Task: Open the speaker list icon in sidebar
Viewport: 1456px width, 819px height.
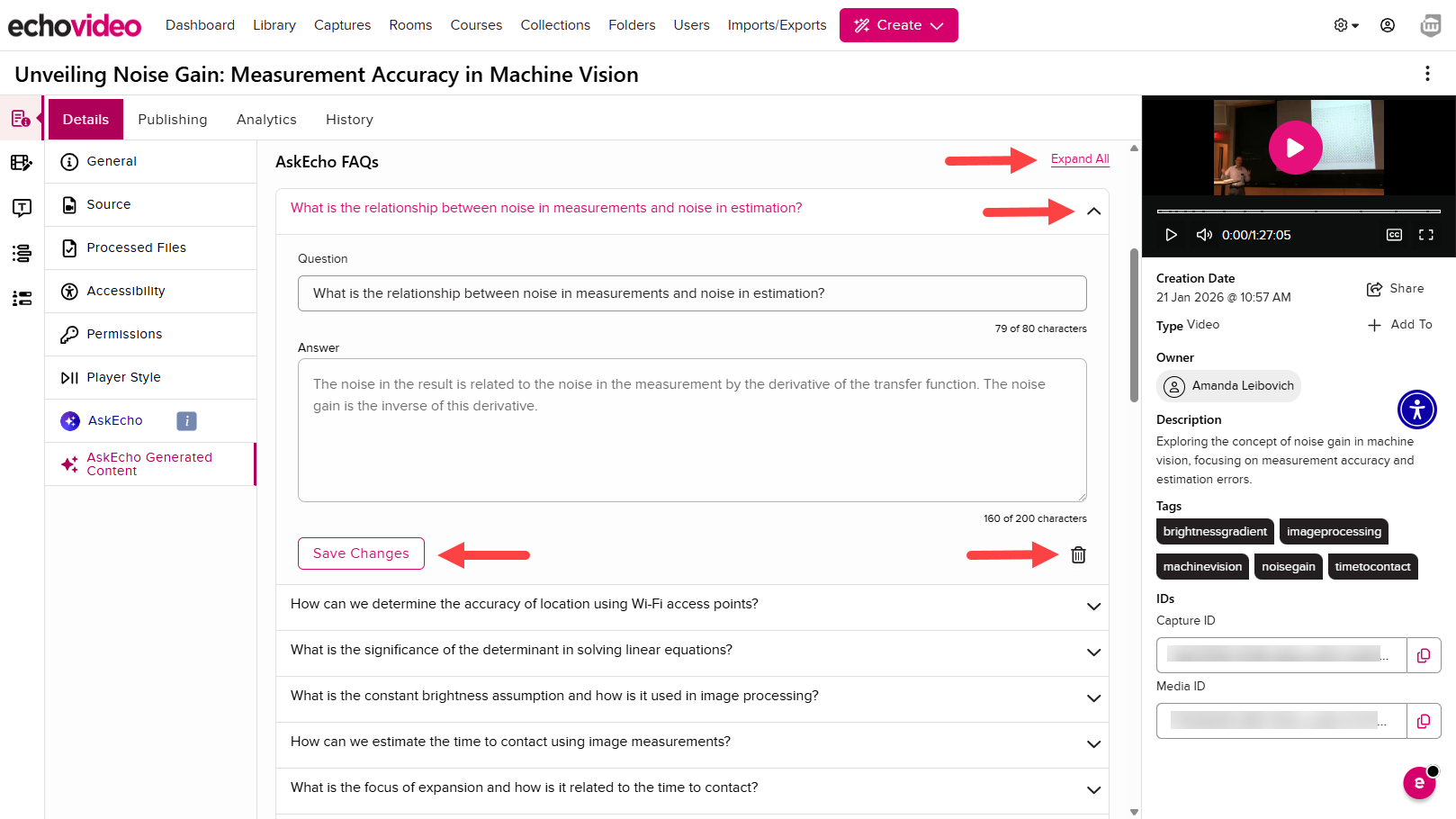Action: coord(22,299)
